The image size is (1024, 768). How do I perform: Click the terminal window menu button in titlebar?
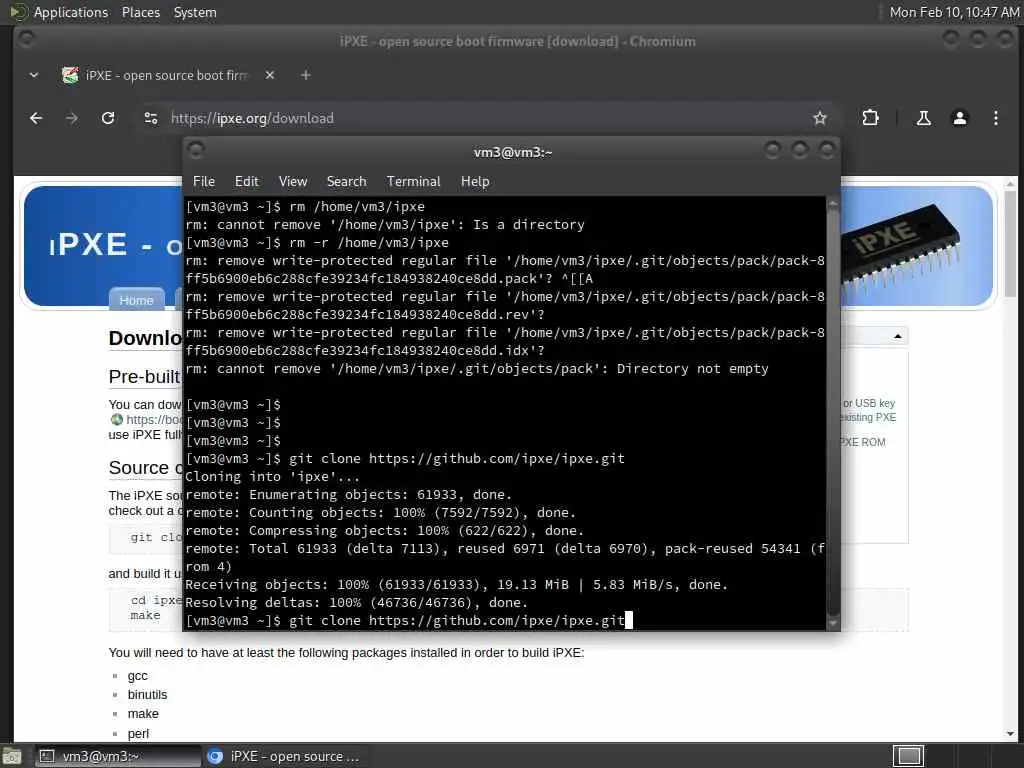[x=196, y=151]
